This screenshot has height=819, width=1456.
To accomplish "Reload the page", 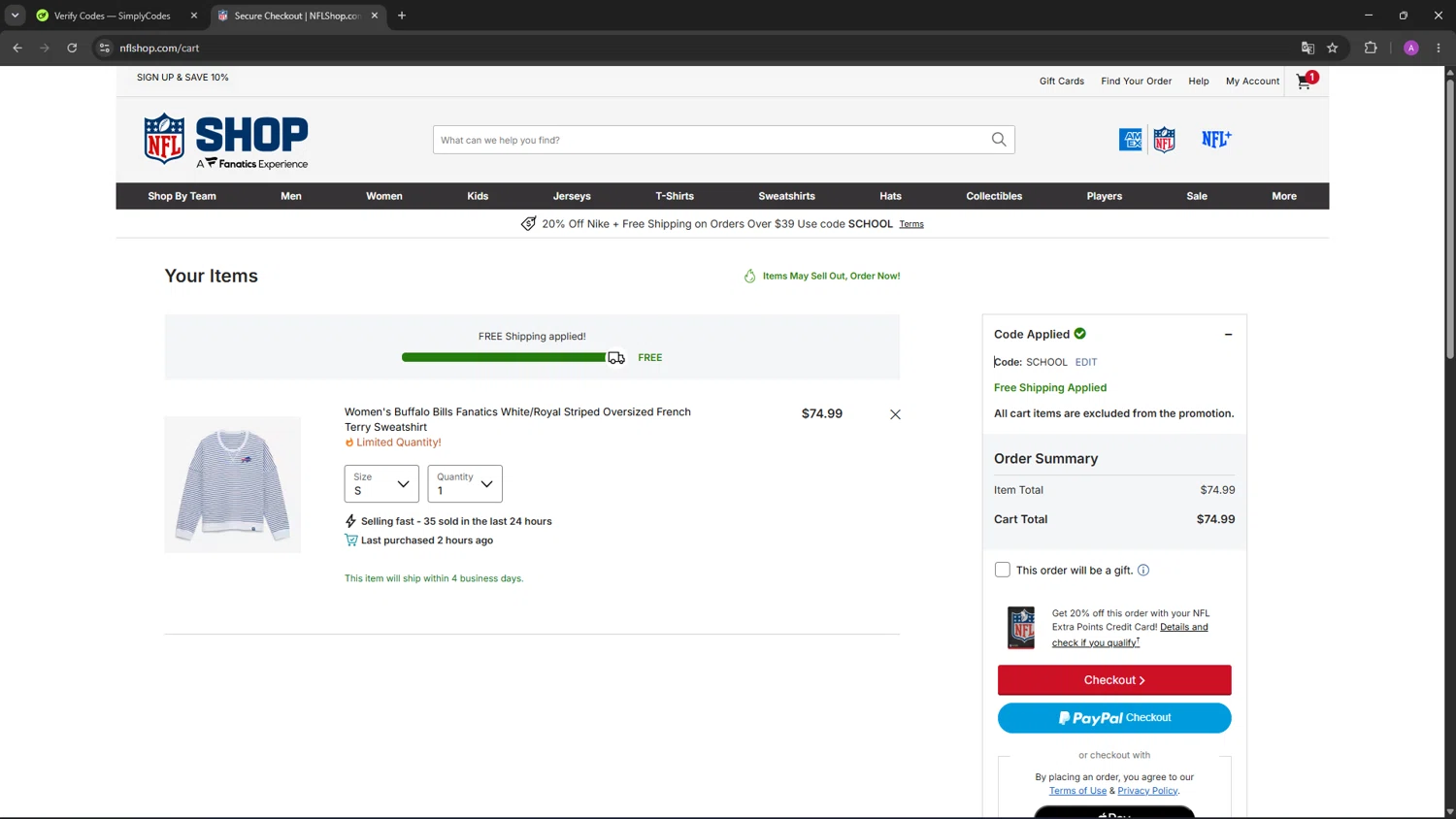I will [x=72, y=48].
